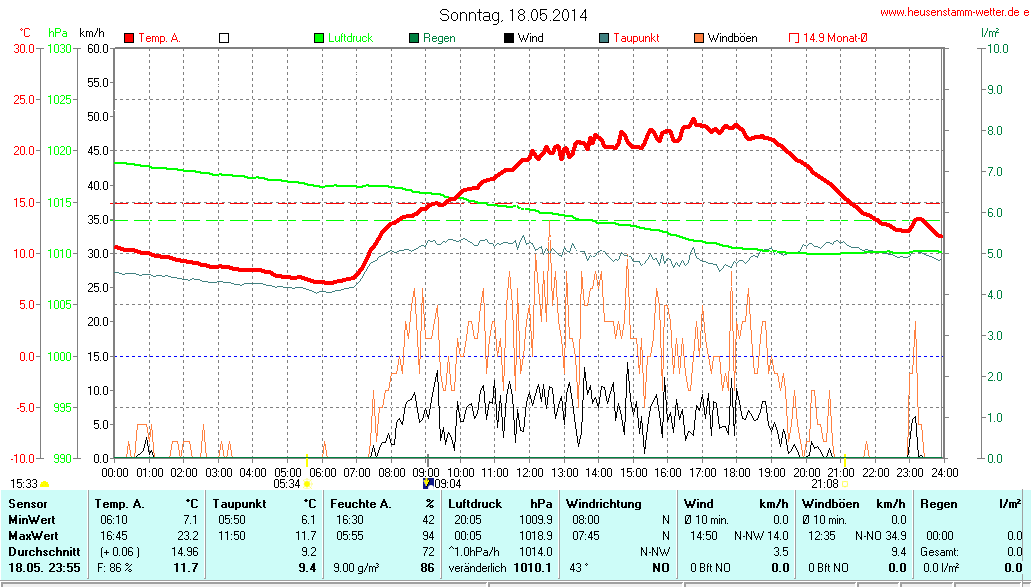
Task: Click the Sensor column header
Action: pos(28,504)
